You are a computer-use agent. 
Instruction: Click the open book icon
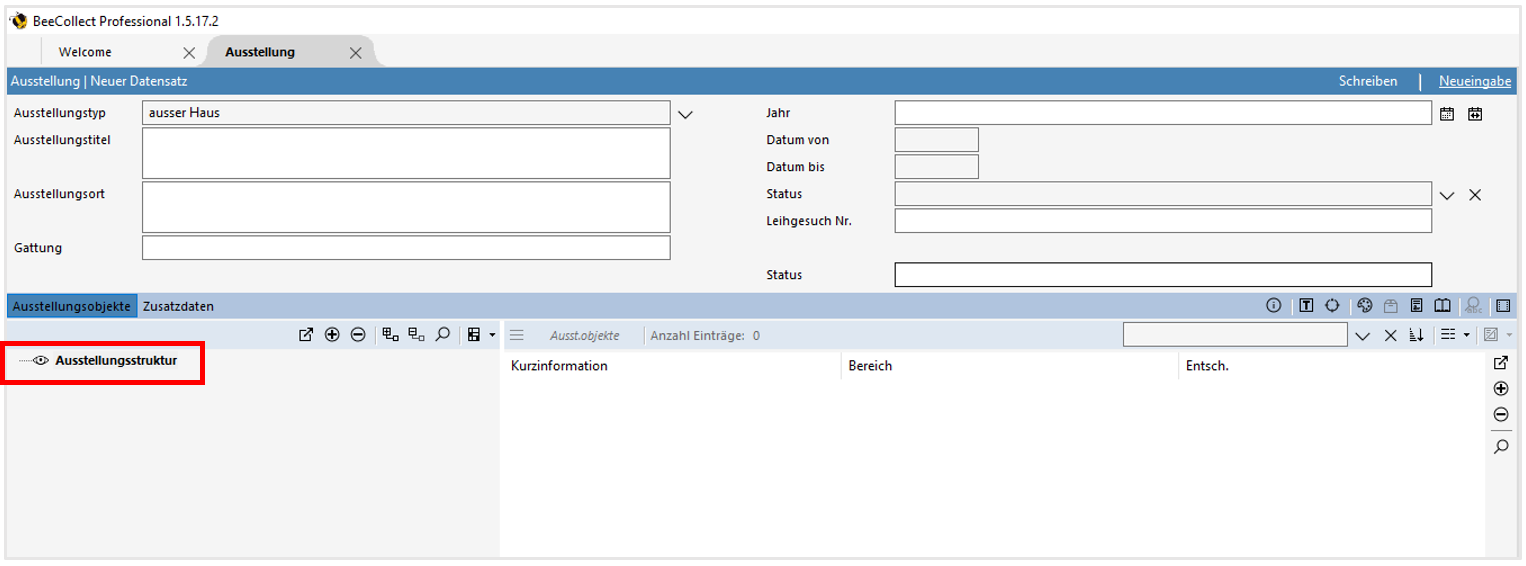[x=1442, y=306]
